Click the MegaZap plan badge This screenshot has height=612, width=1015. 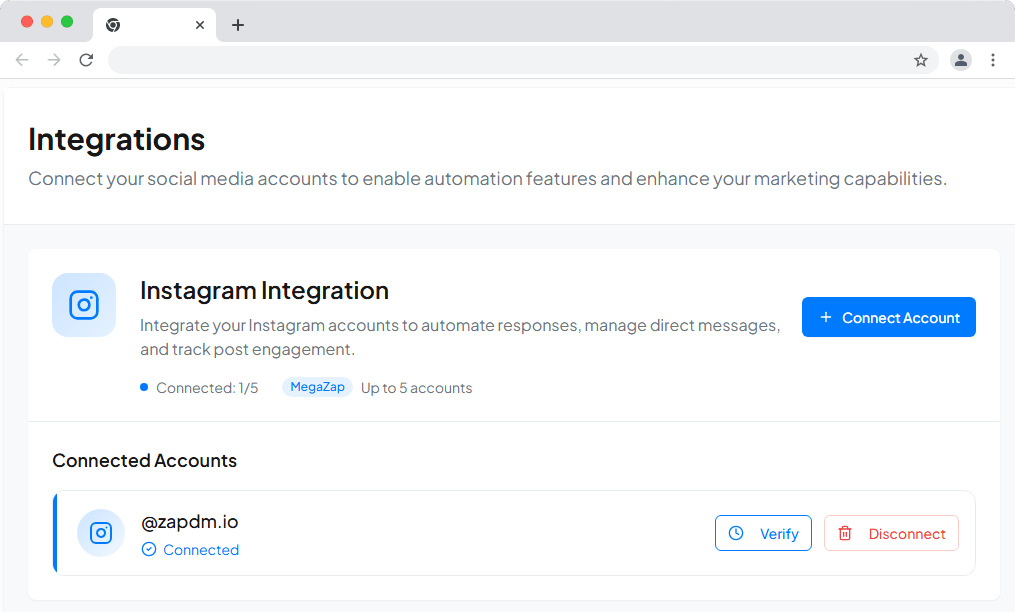317,387
